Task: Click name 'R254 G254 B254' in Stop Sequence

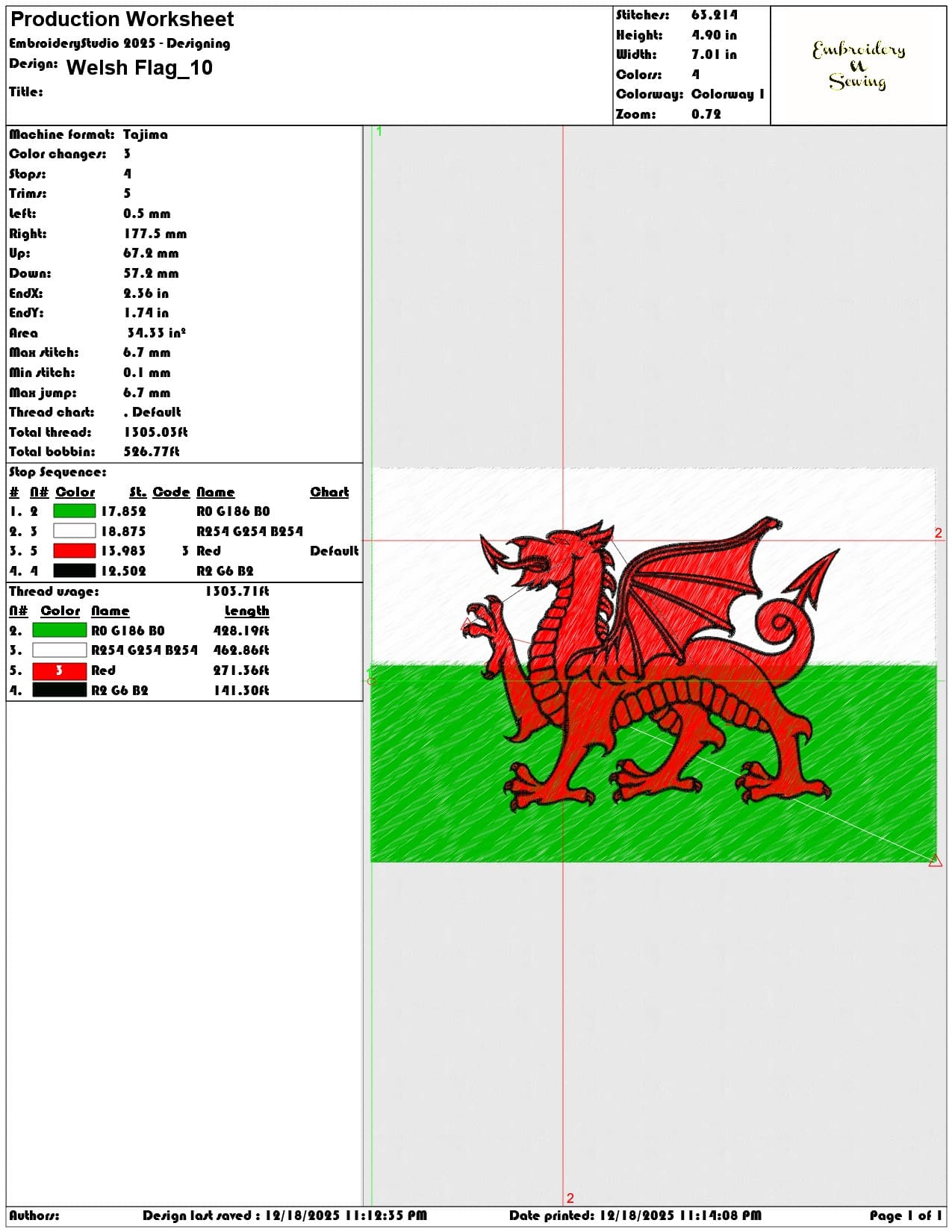Action: (250, 532)
